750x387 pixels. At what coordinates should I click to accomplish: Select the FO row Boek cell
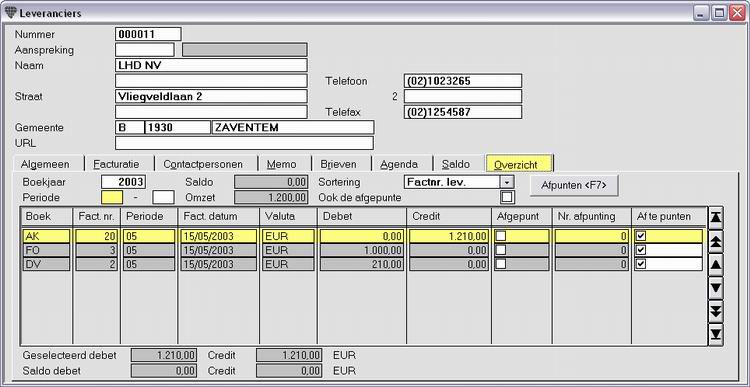(46, 250)
